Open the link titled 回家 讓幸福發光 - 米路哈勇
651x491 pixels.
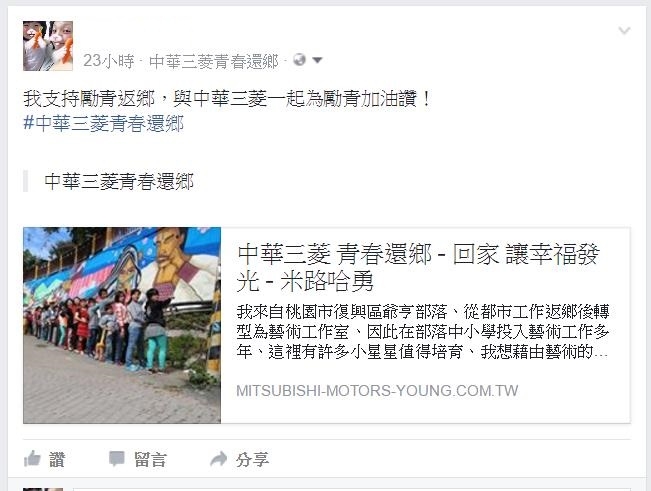click(x=418, y=268)
